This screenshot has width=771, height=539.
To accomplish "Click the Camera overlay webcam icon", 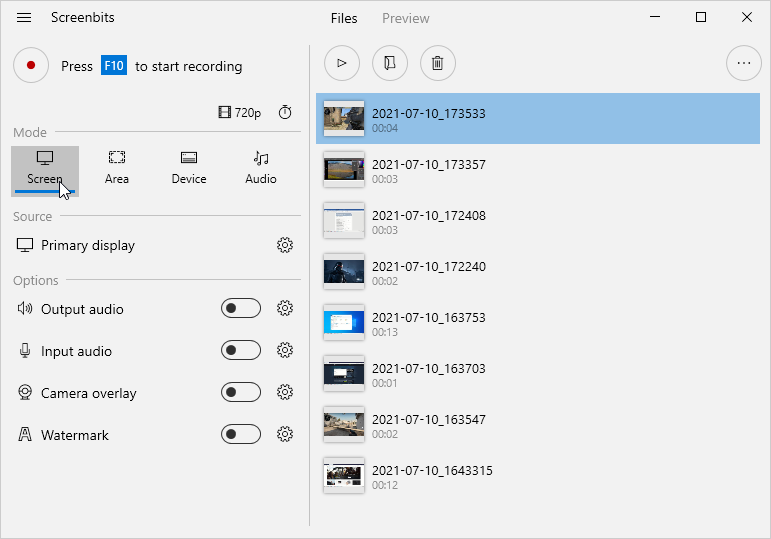I will pyautogui.click(x=25, y=392).
